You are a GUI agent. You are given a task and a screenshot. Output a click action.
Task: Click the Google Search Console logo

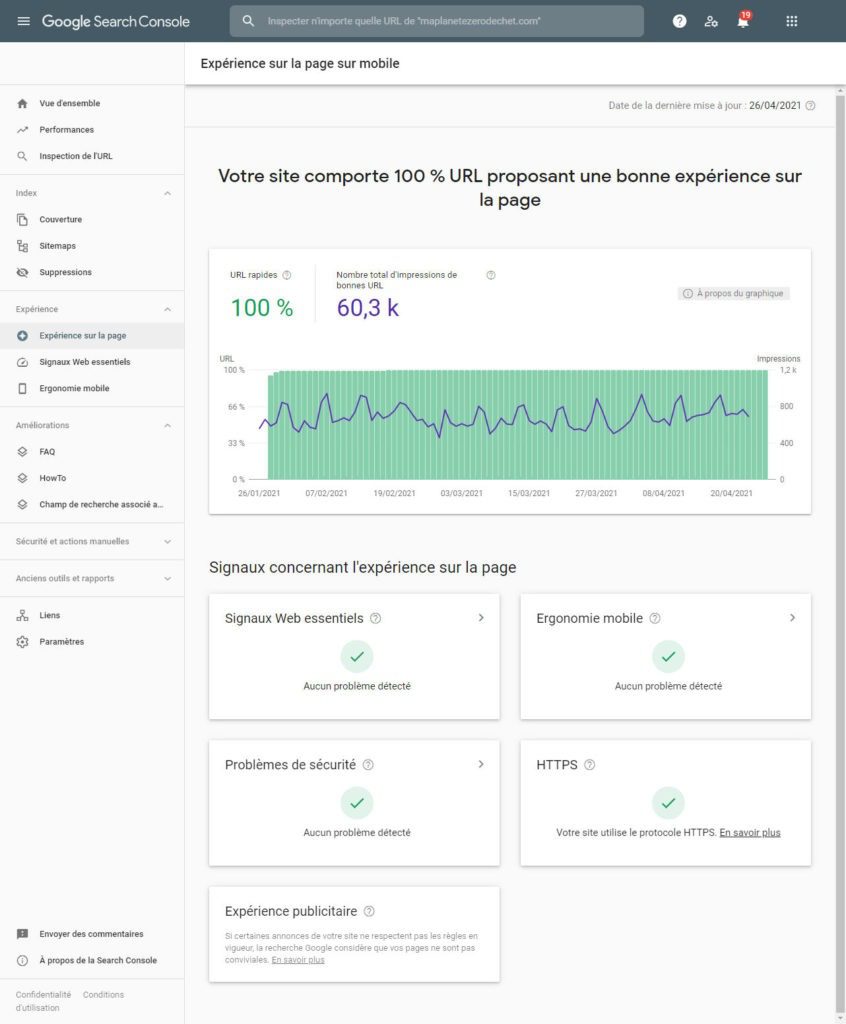116,21
